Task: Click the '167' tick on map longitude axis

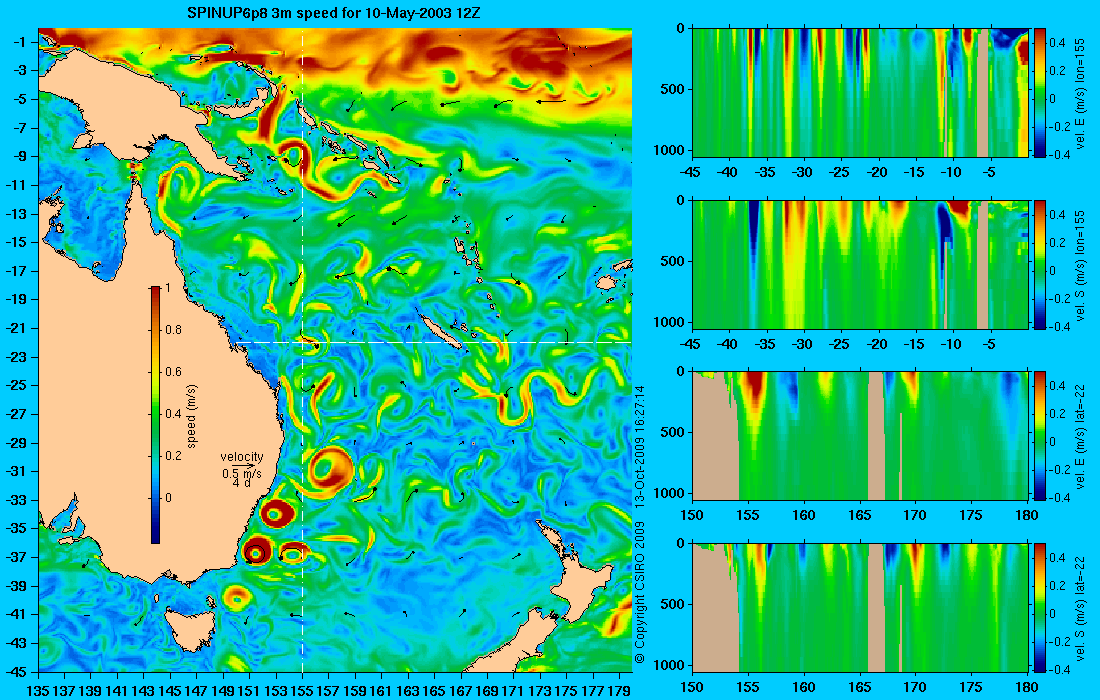Action: click(461, 691)
